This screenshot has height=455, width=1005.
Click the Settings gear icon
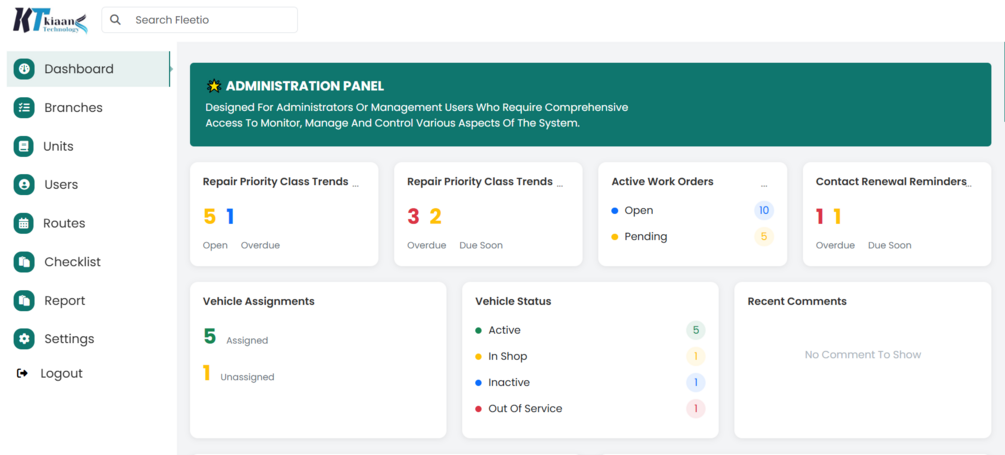24,339
